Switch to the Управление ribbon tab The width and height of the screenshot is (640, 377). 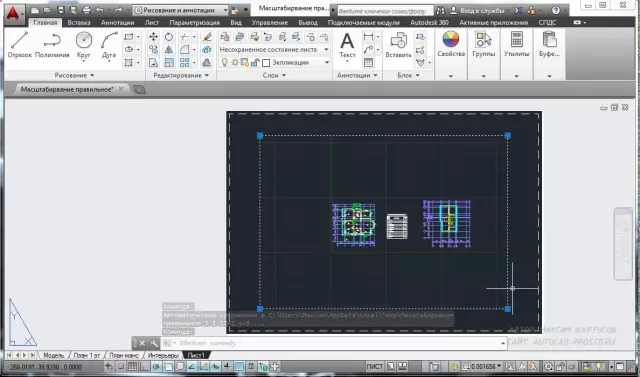[269, 23]
